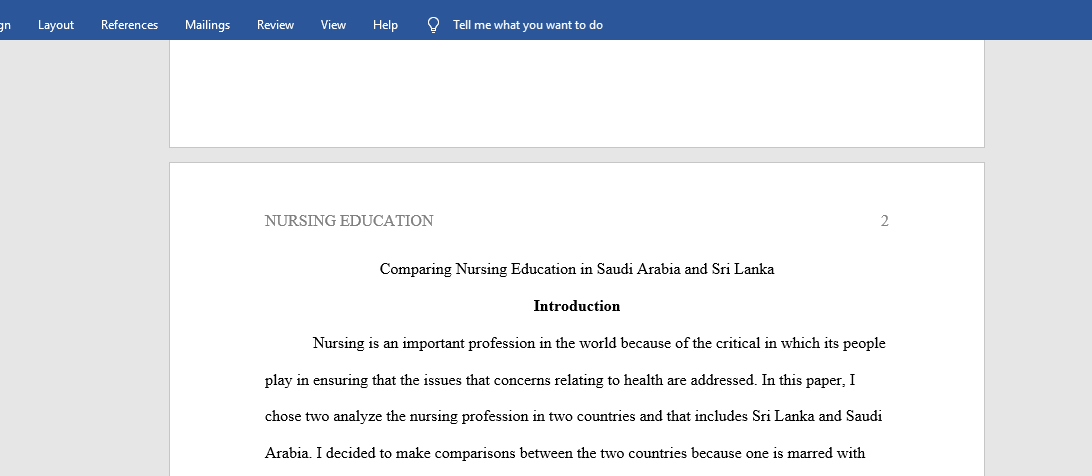Click the line starting 'chose two analyze'
The image size is (1092, 476).
pos(574,417)
